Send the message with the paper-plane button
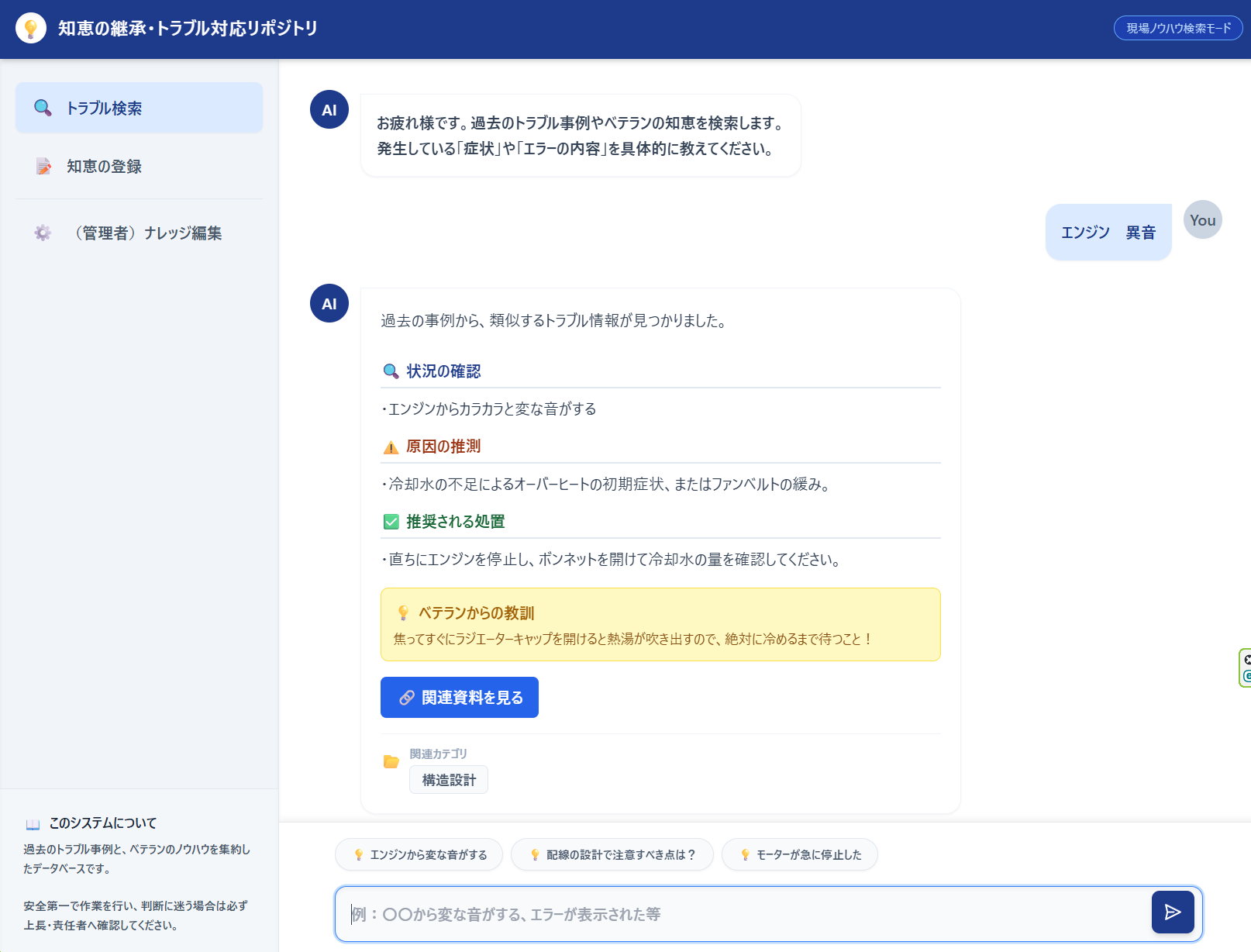The width and height of the screenshot is (1251, 952). click(1173, 912)
